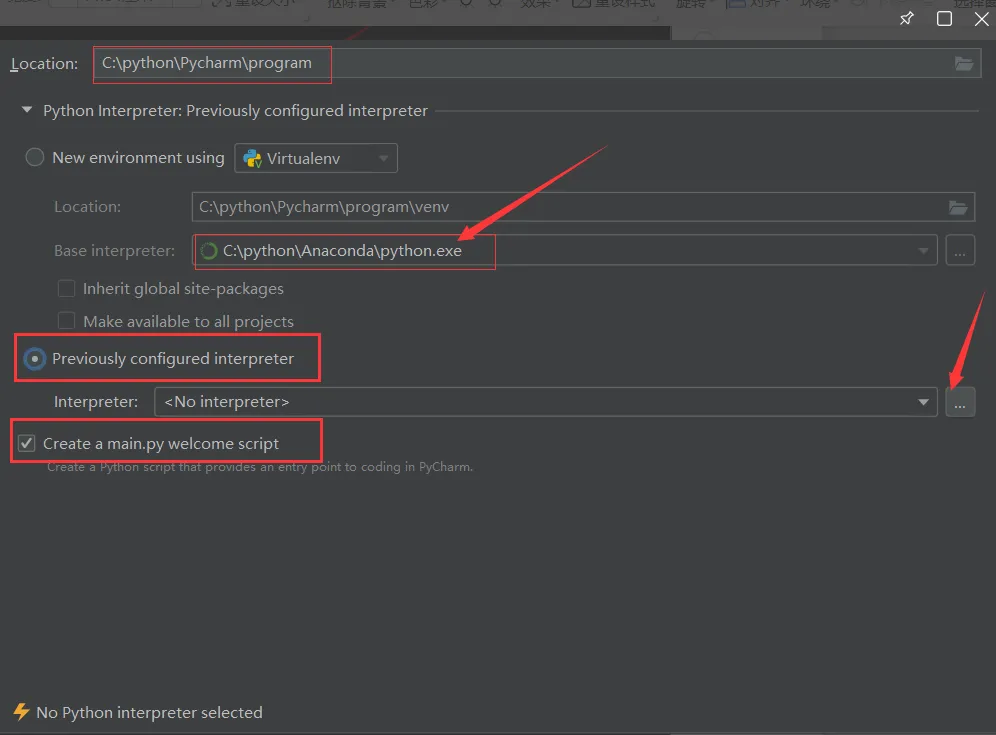Click ellipsis button beside Interpreter dropdown

tap(960, 402)
